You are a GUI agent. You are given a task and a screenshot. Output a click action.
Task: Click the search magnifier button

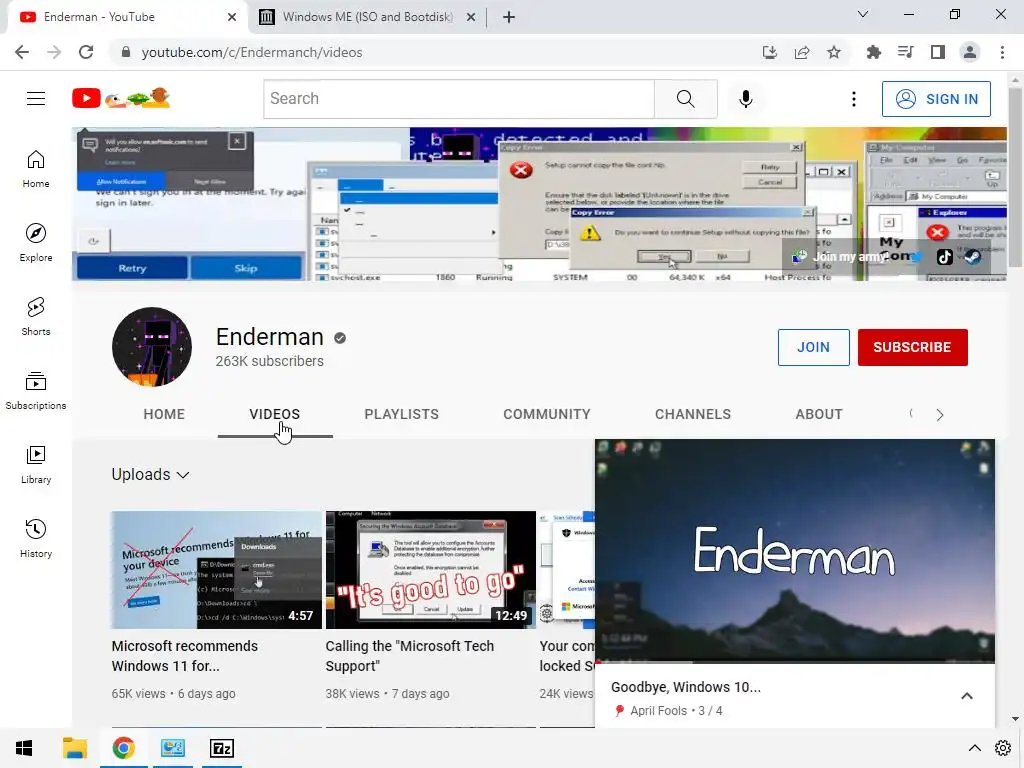[x=686, y=99]
